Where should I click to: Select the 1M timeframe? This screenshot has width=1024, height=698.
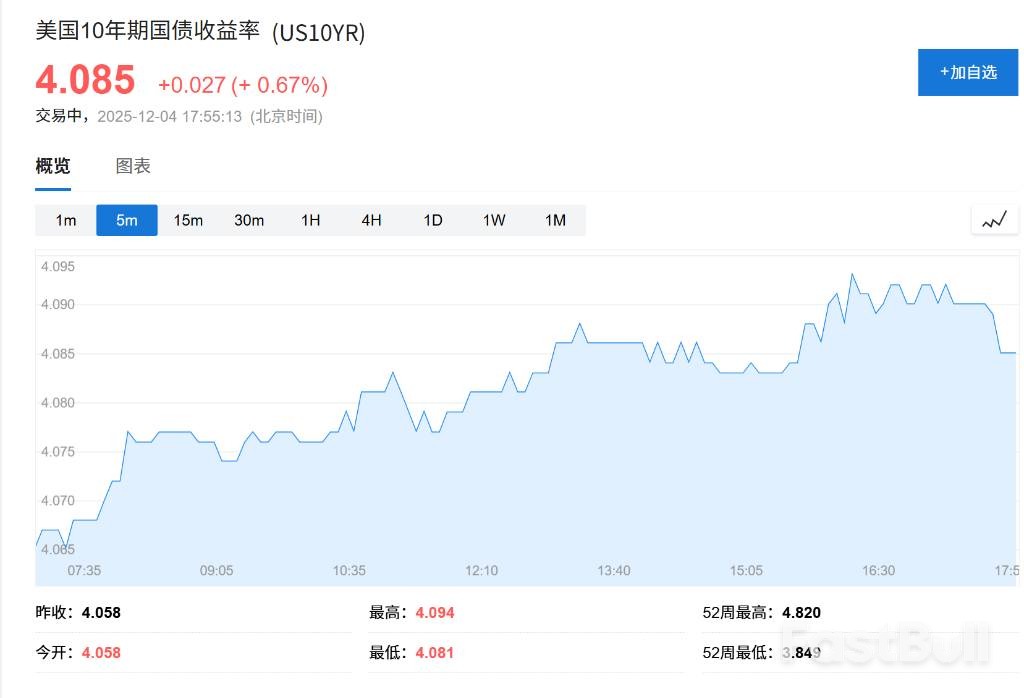(555, 220)
